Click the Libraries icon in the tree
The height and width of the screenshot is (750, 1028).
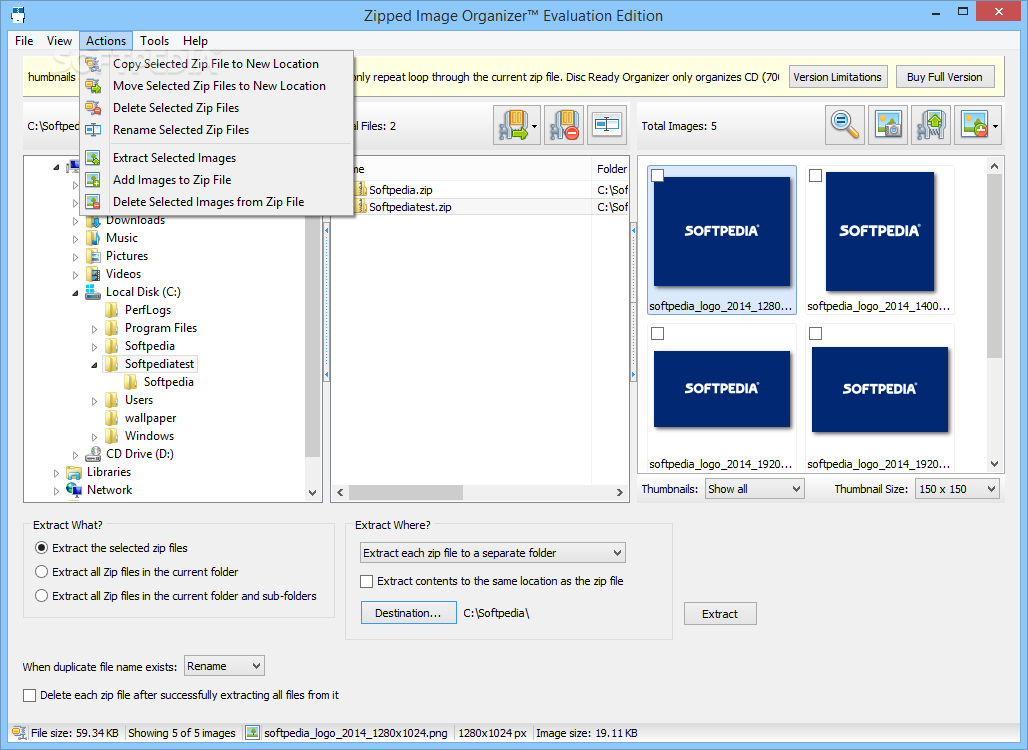[x=74, y=472]
